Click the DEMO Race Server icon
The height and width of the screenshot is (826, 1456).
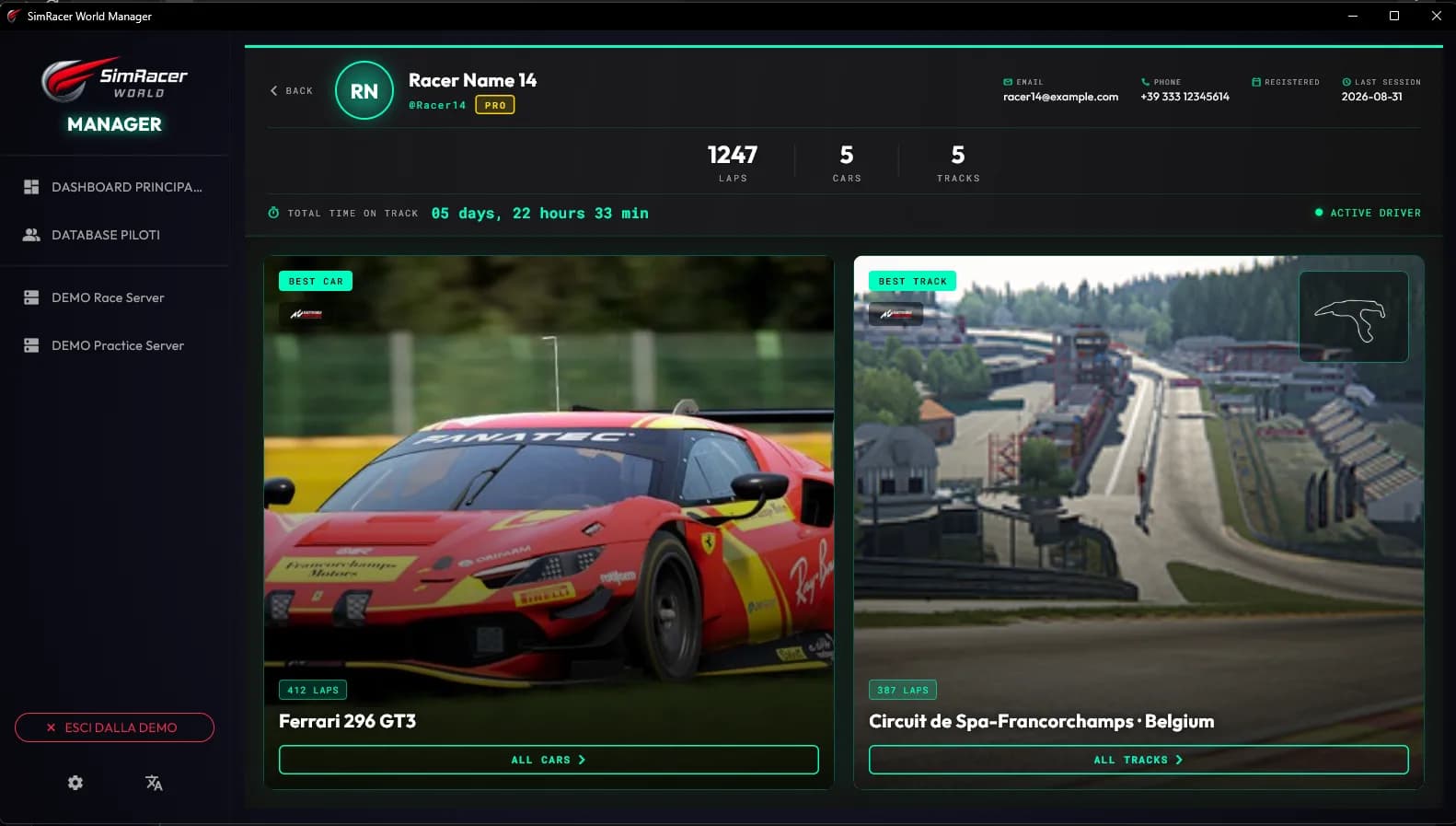click(31, 297)
